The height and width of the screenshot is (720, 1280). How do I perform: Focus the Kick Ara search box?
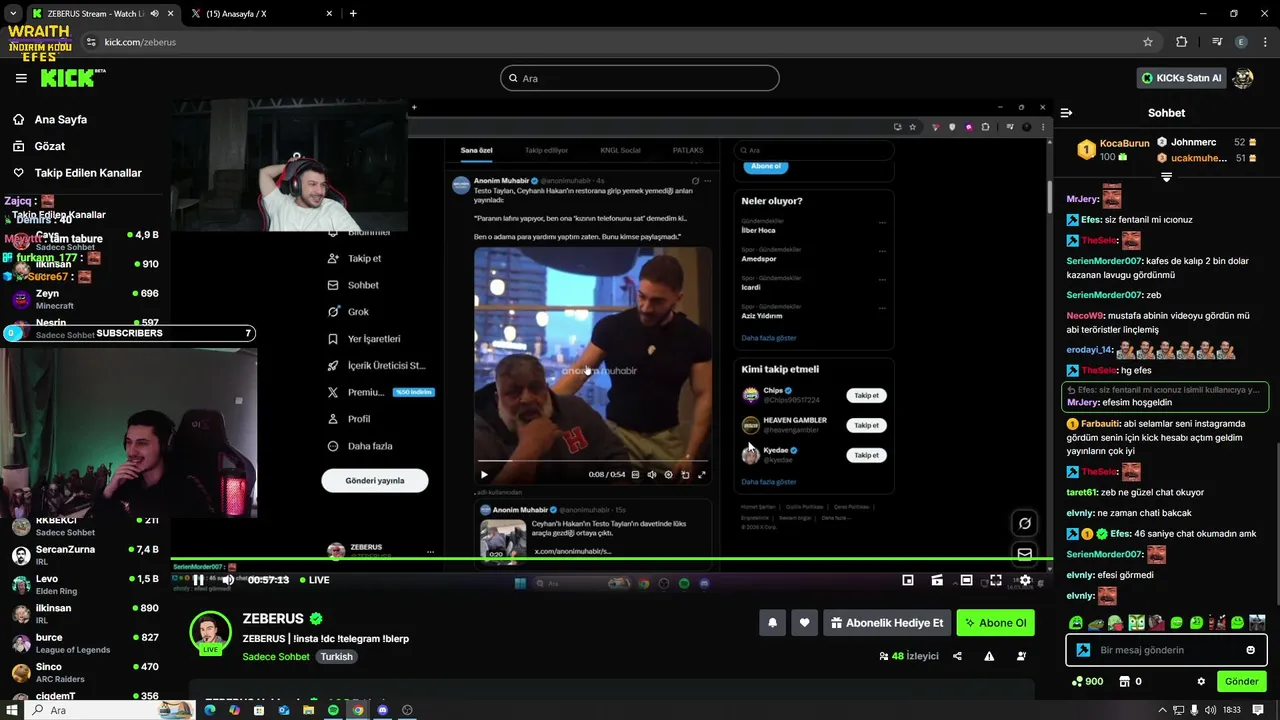(x=640, y=78)
